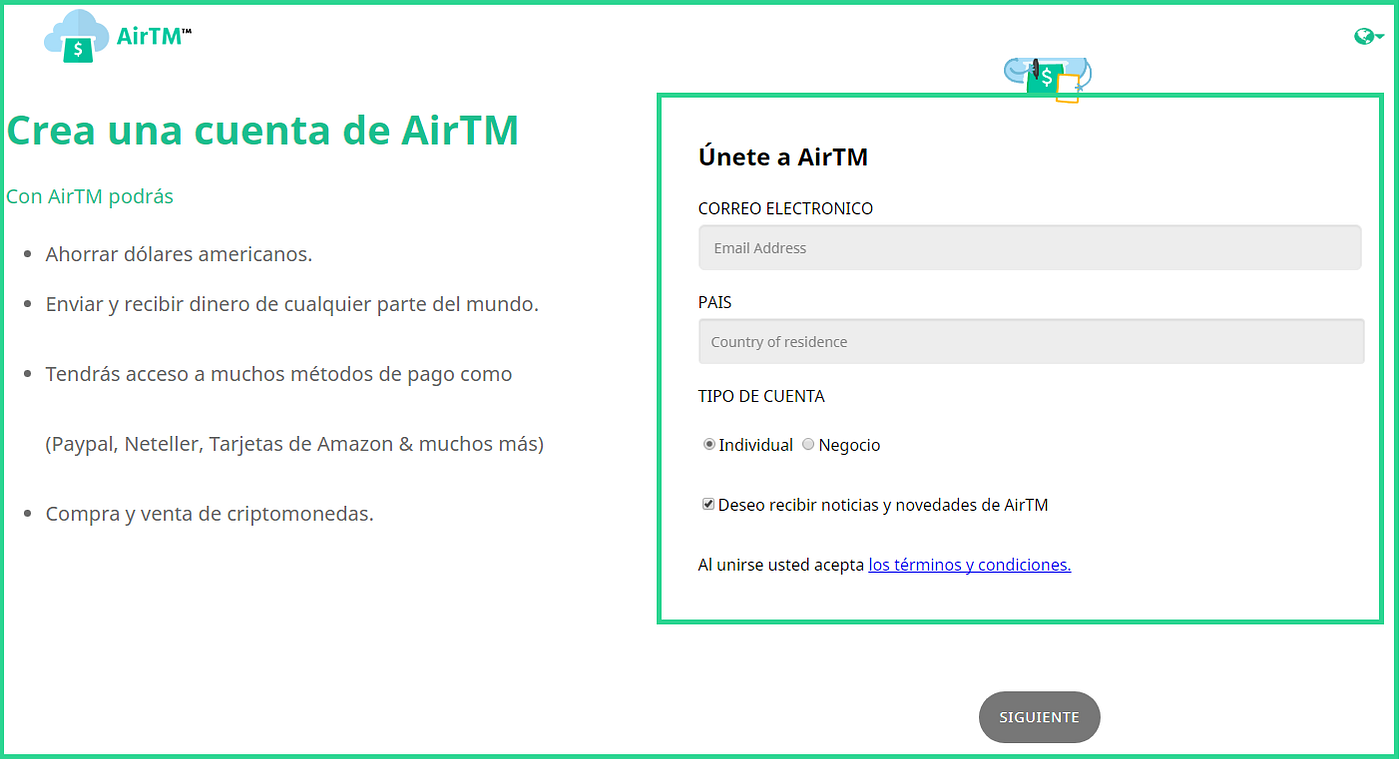Select the Negocio account type

(809, 445)
